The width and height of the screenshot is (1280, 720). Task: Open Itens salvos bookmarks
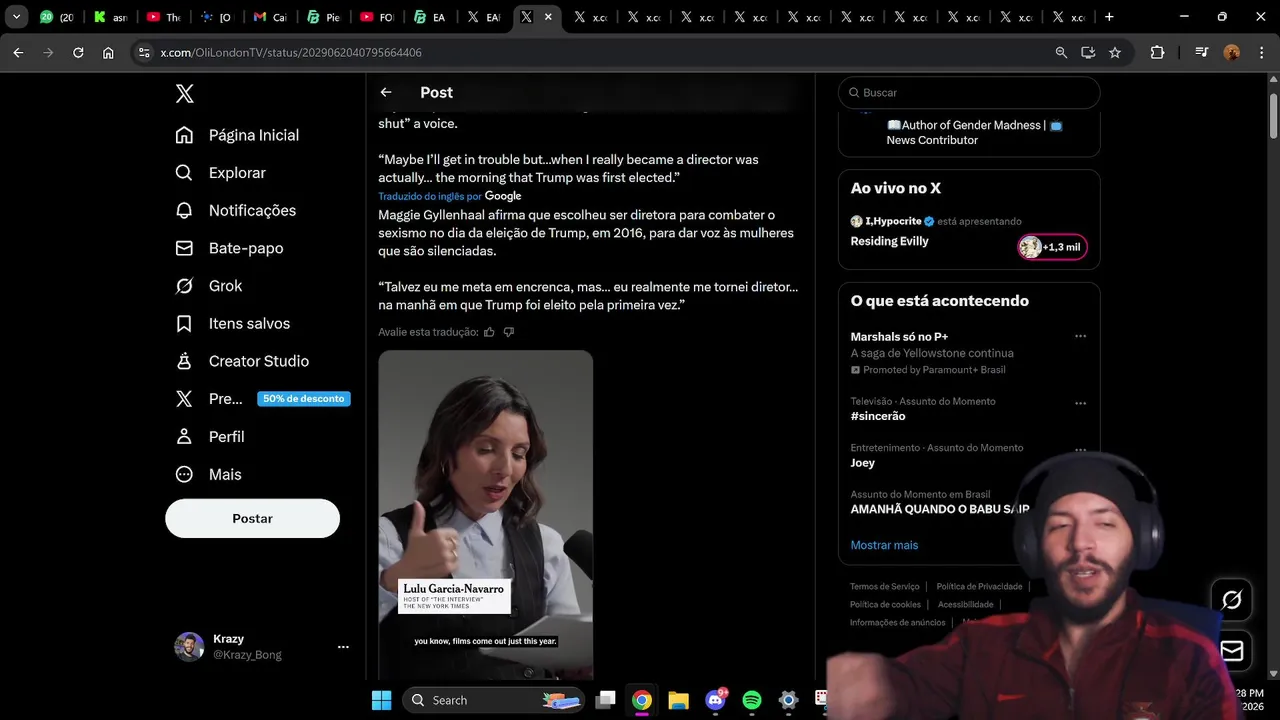(x=232, y=324)
